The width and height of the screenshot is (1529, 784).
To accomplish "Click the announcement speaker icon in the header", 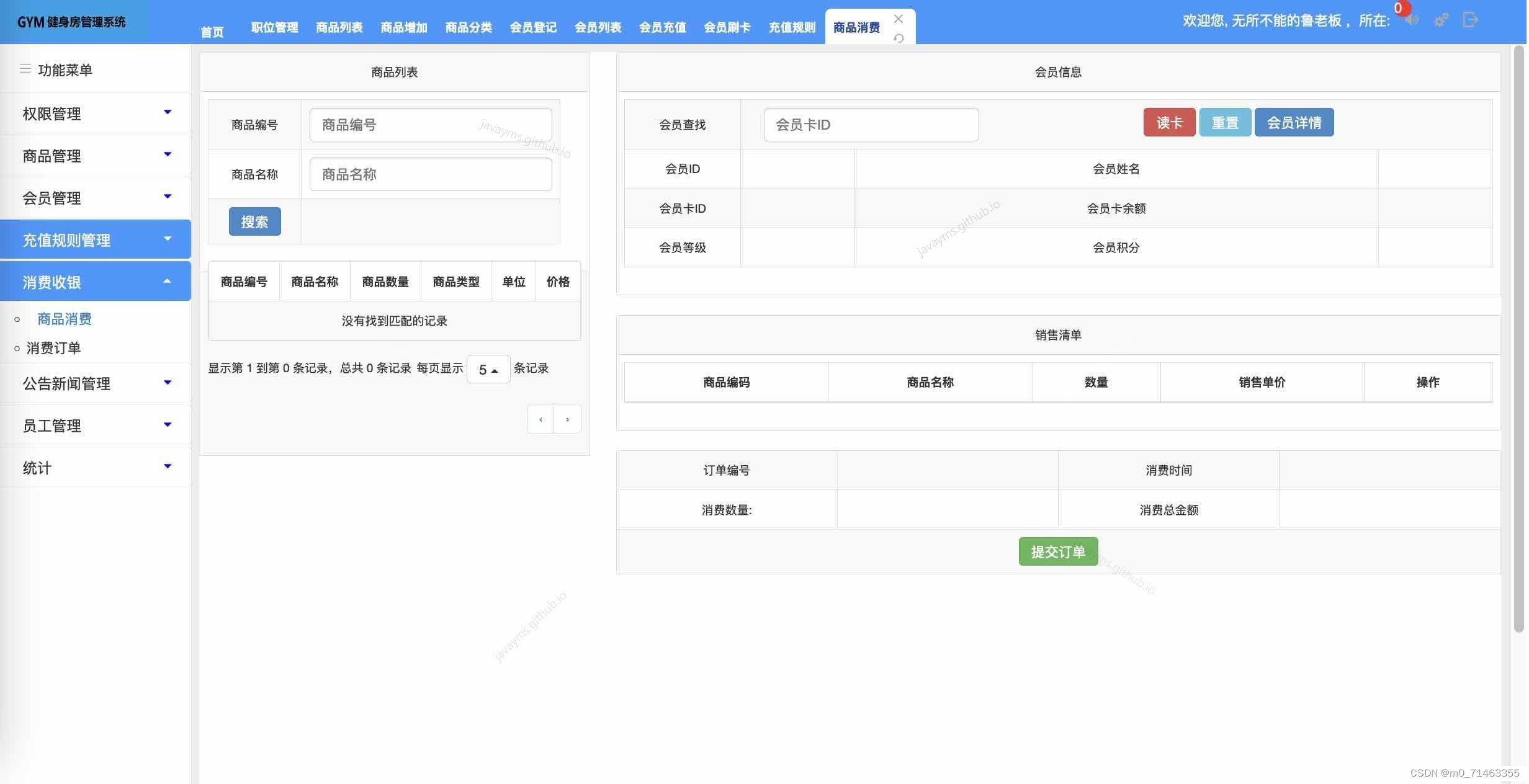I will [1412, 20].
